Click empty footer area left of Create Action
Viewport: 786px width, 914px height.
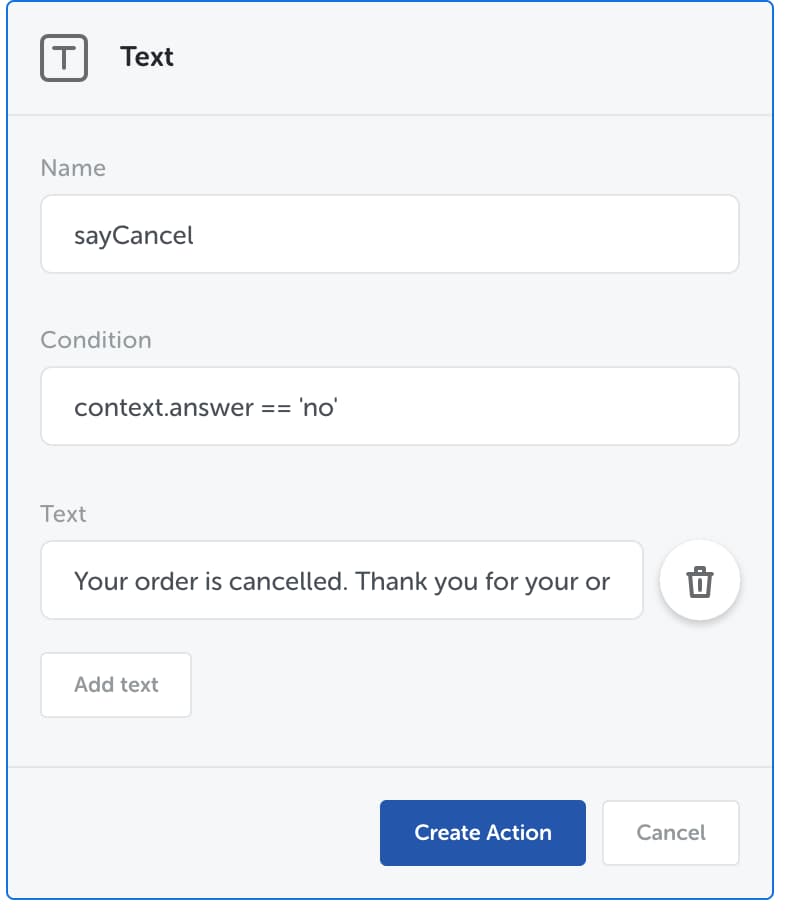[x=192, y=832]
